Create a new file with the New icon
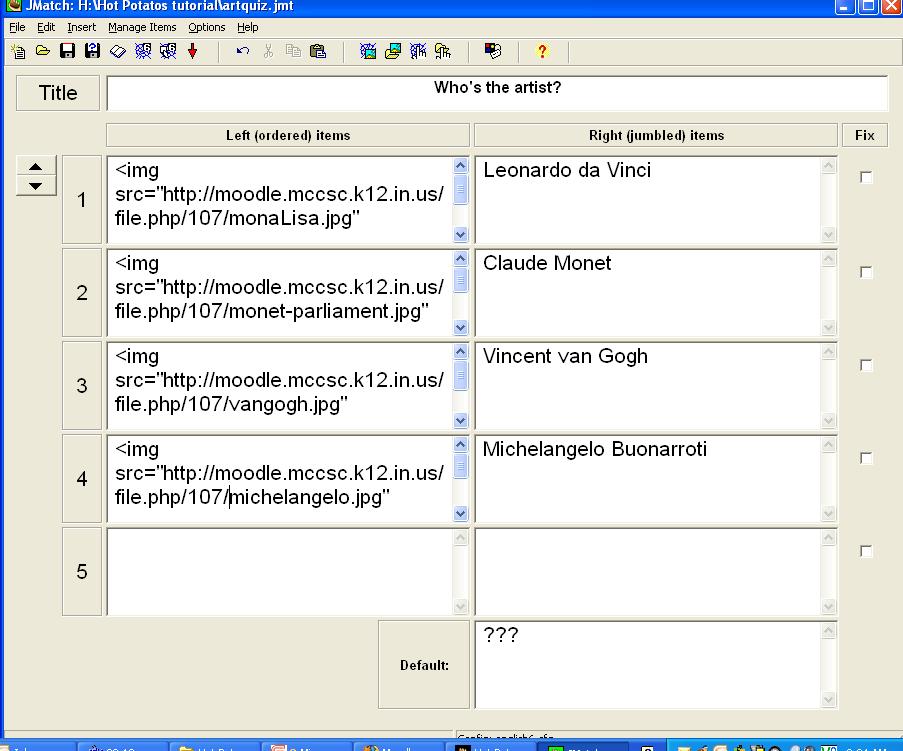Screen dimensions: 903x751 click(18, 51)
